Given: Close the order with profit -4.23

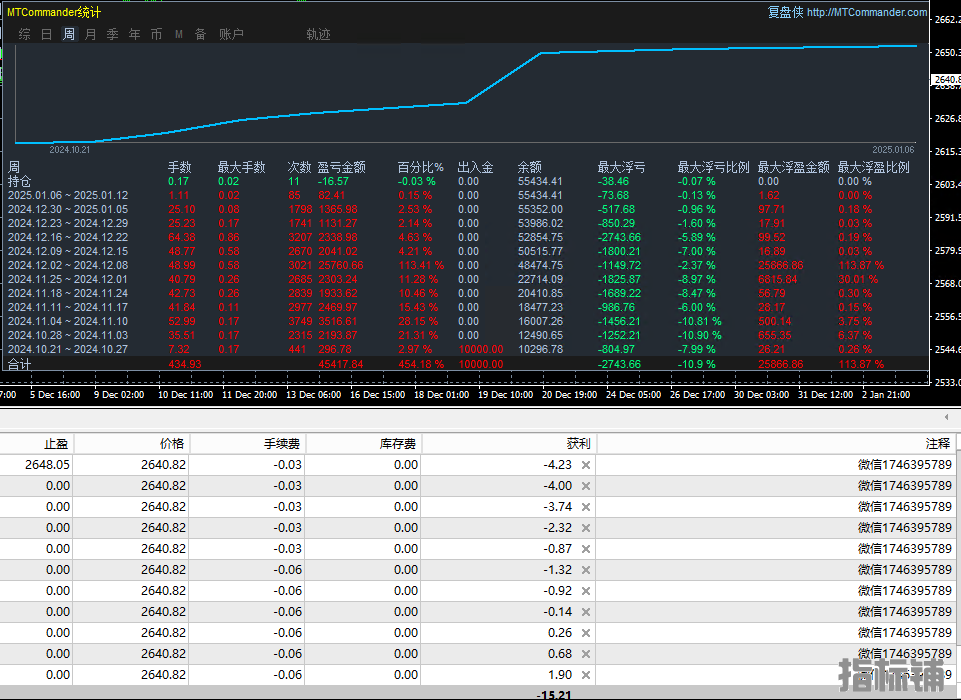Looking at the screenshot, I should coord(586,465).
